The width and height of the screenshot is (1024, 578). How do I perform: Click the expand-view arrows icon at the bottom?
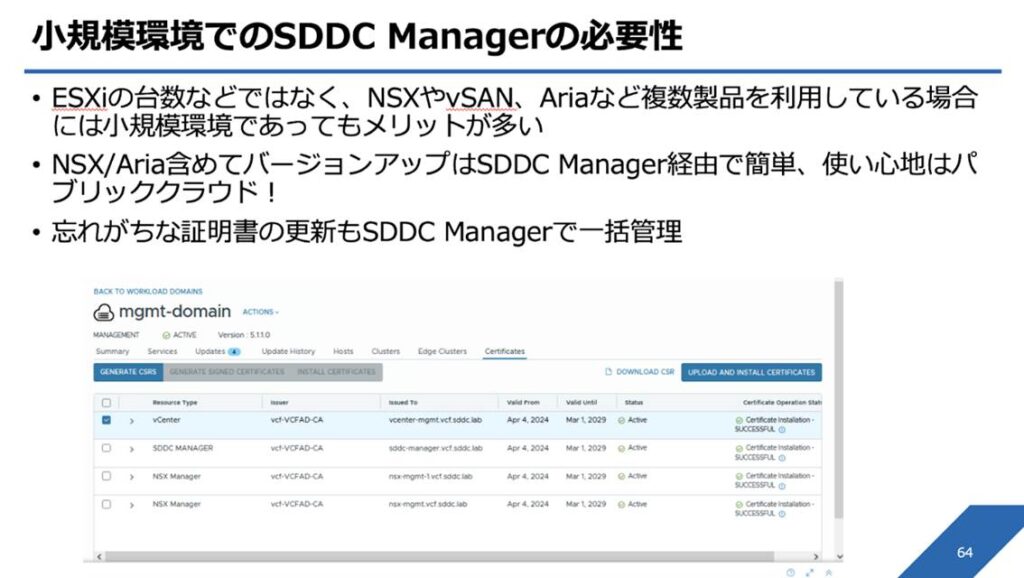[x=809, y=573]
